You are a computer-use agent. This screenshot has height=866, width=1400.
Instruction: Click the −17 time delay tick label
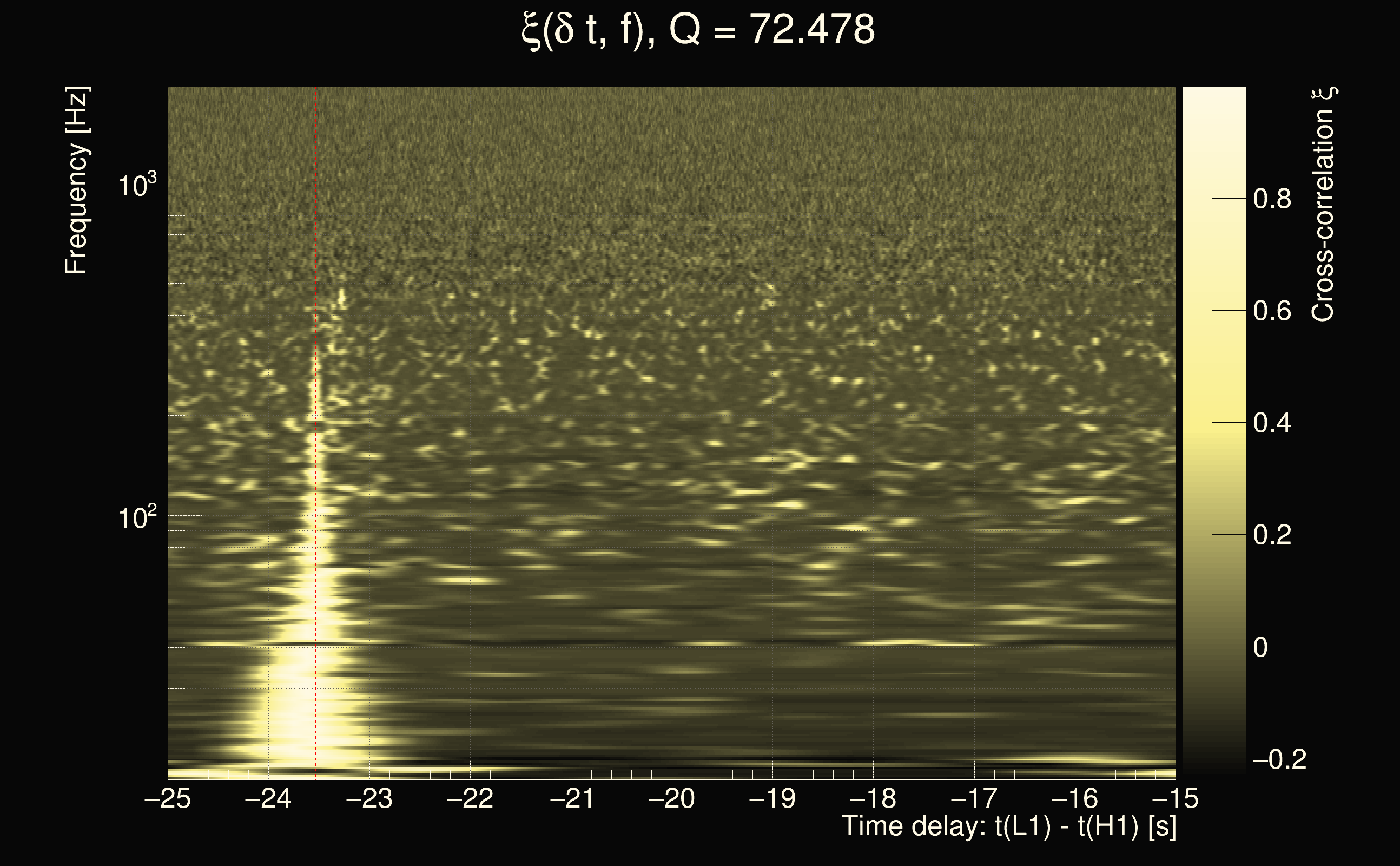[x=974, y=798]
